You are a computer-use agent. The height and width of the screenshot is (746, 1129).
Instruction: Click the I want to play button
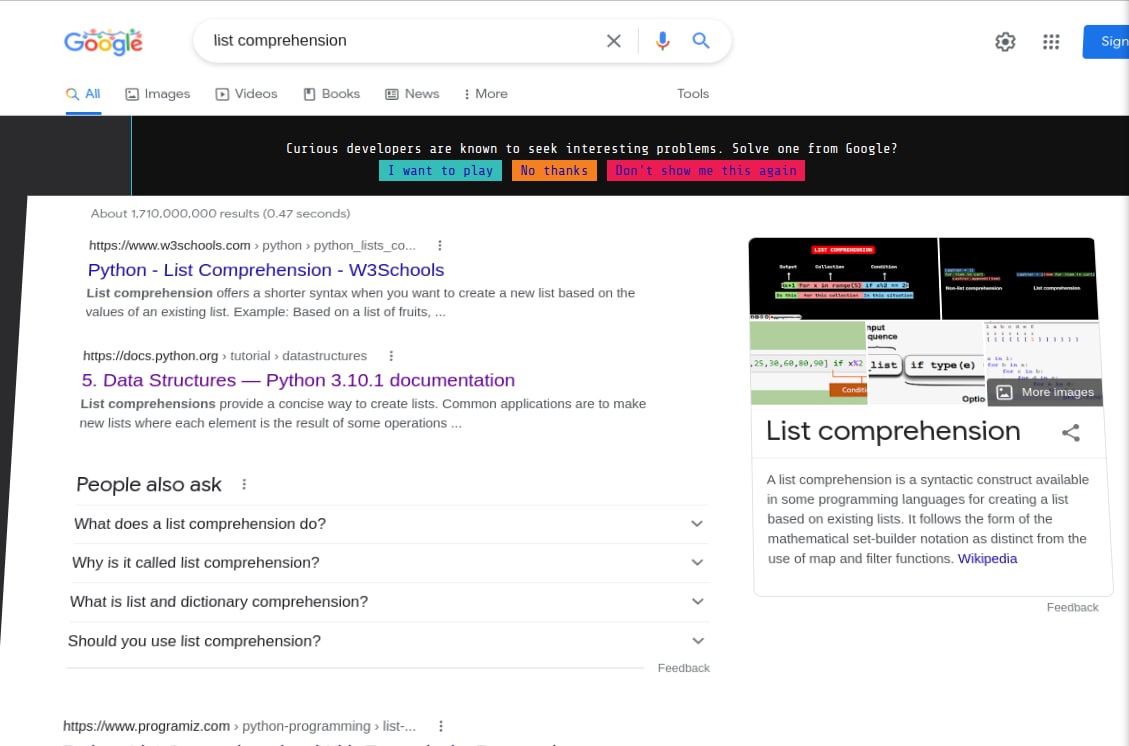(440, 171)
